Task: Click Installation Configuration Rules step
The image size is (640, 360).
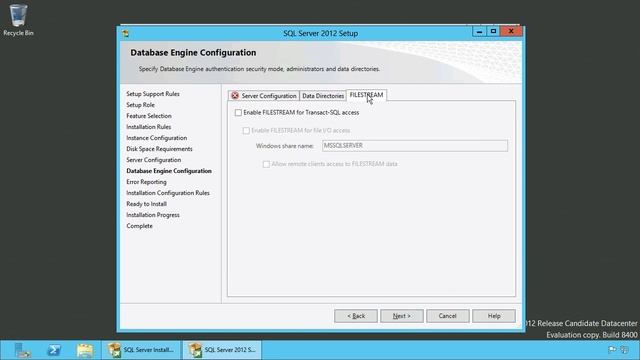Action: [168, 193]
